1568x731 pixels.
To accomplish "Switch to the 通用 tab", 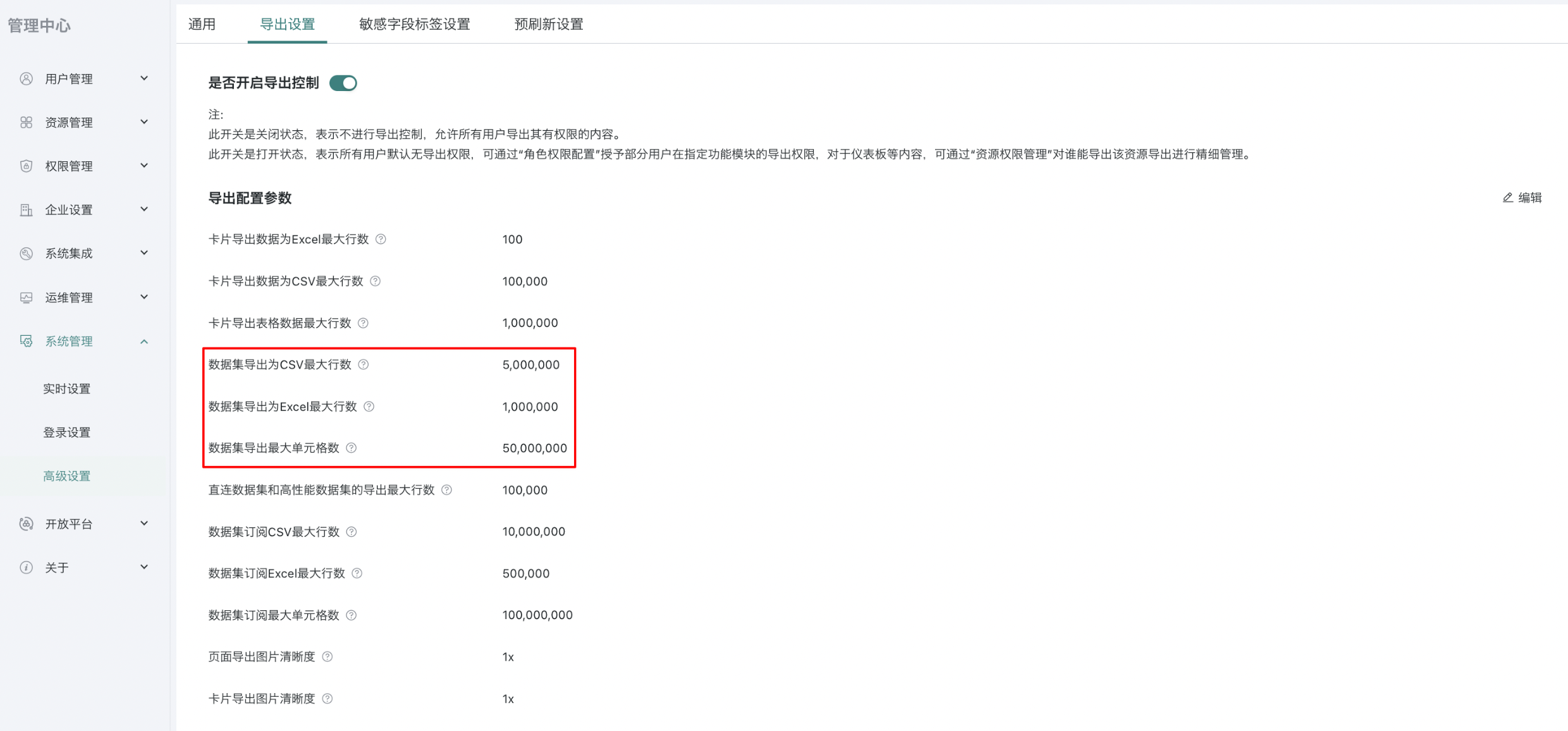I will point(202,24).
